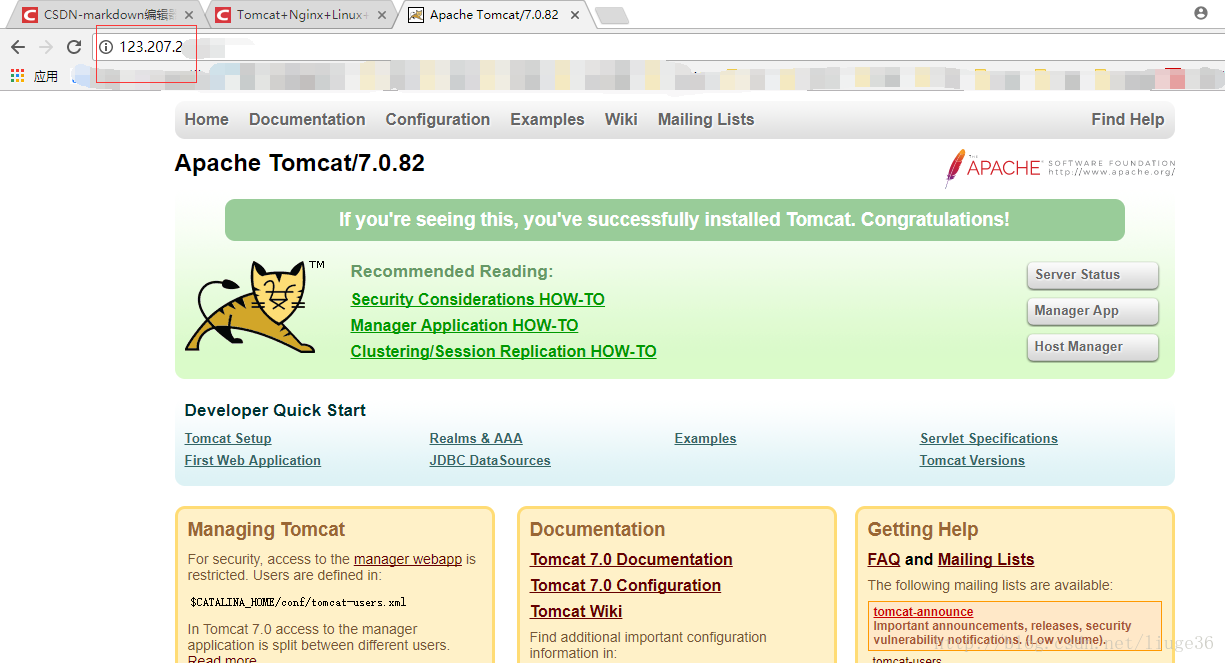Image resolution: width=1225 pixels, height=663 pixels.
Task: Open the Tomcat Wiki link
Action: (576, 611)
